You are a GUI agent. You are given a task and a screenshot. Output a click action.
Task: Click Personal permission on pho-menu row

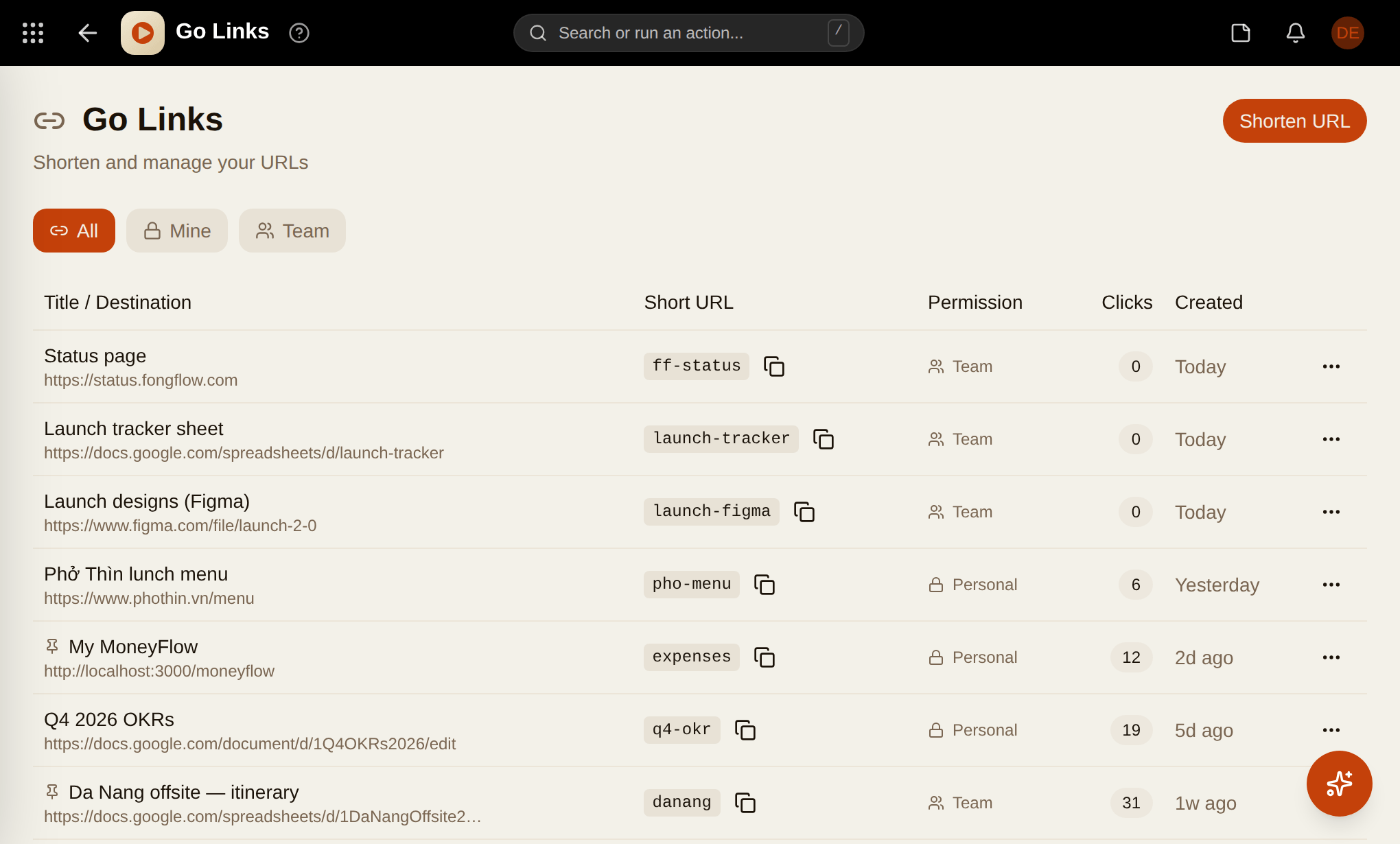point(972,585)
